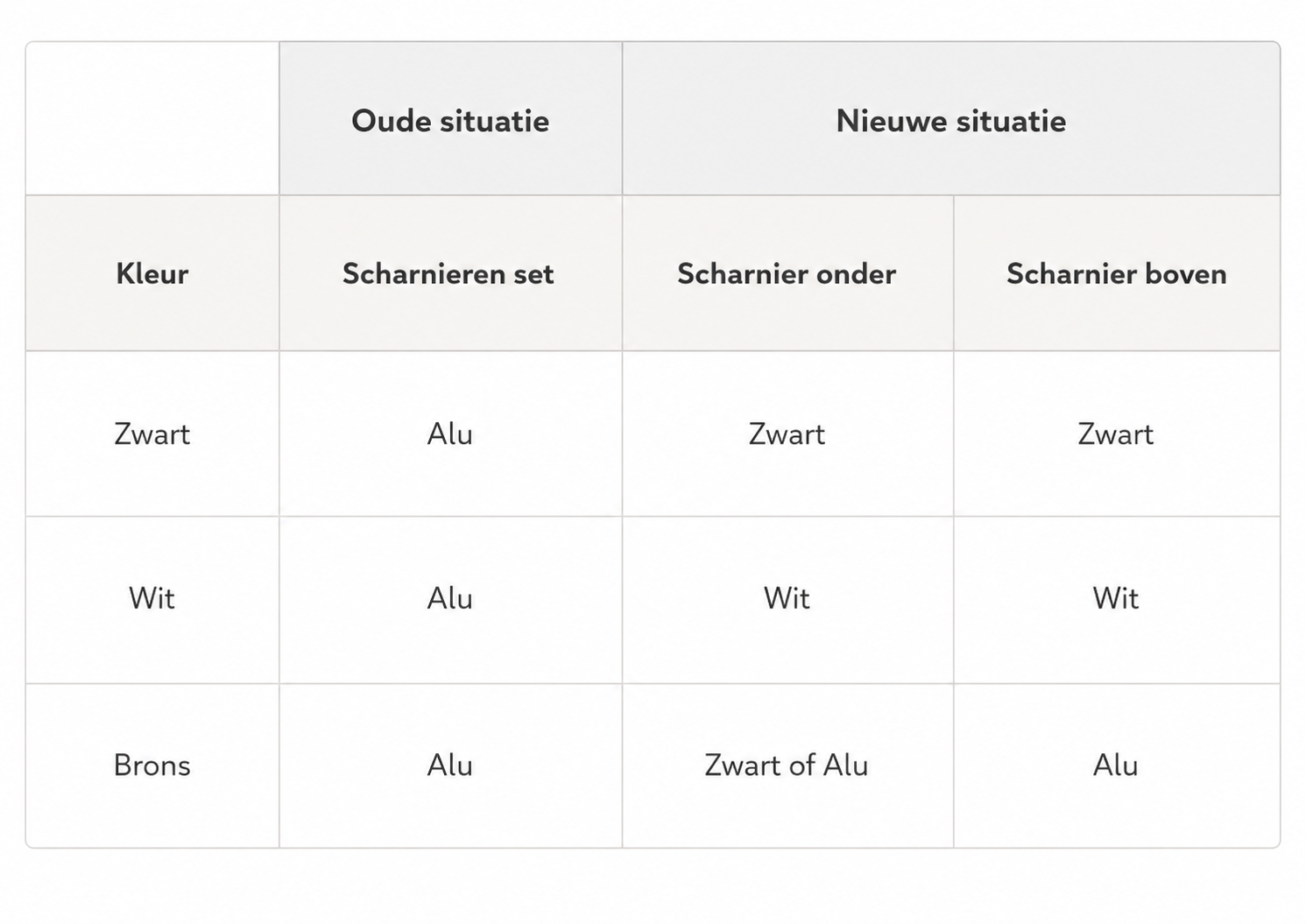Click the 'Scharnier boven' column header
Image resolution: width=1306 pixels, height=924 pixels.
(x=1117, y=273)
